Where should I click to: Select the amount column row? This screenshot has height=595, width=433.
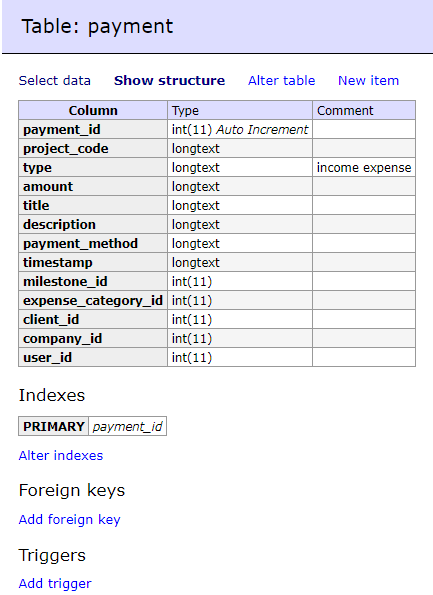[x=217, y=186]
